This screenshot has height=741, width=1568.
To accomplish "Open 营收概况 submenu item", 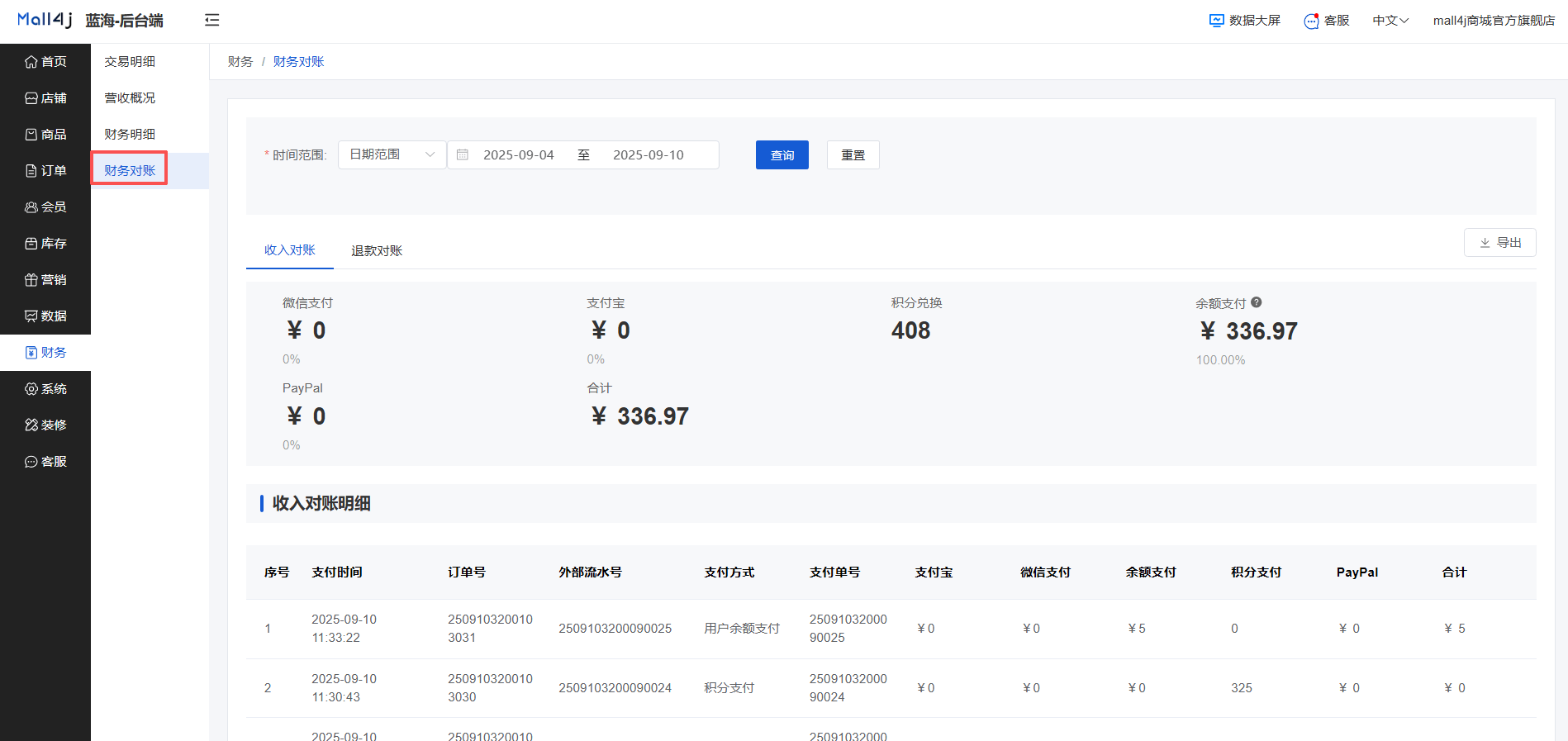I will [x=150, y=98].
